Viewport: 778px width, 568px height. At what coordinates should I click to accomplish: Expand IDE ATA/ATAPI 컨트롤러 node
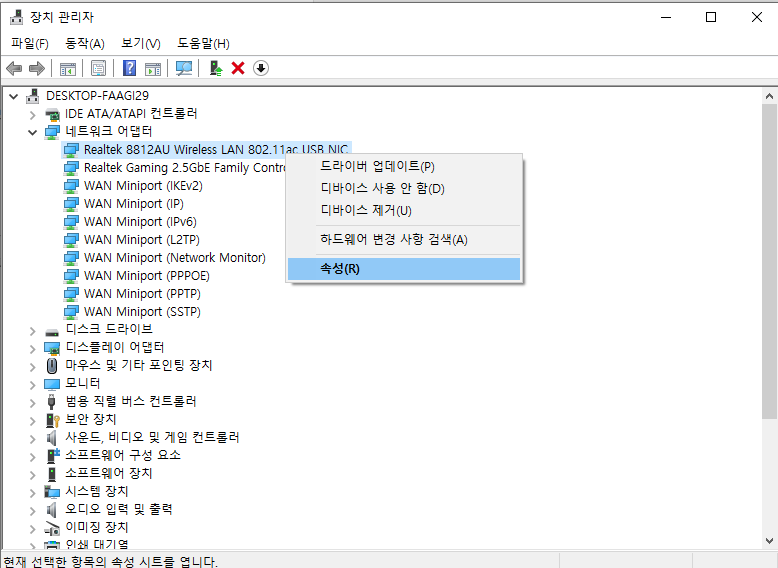(33, 115)
